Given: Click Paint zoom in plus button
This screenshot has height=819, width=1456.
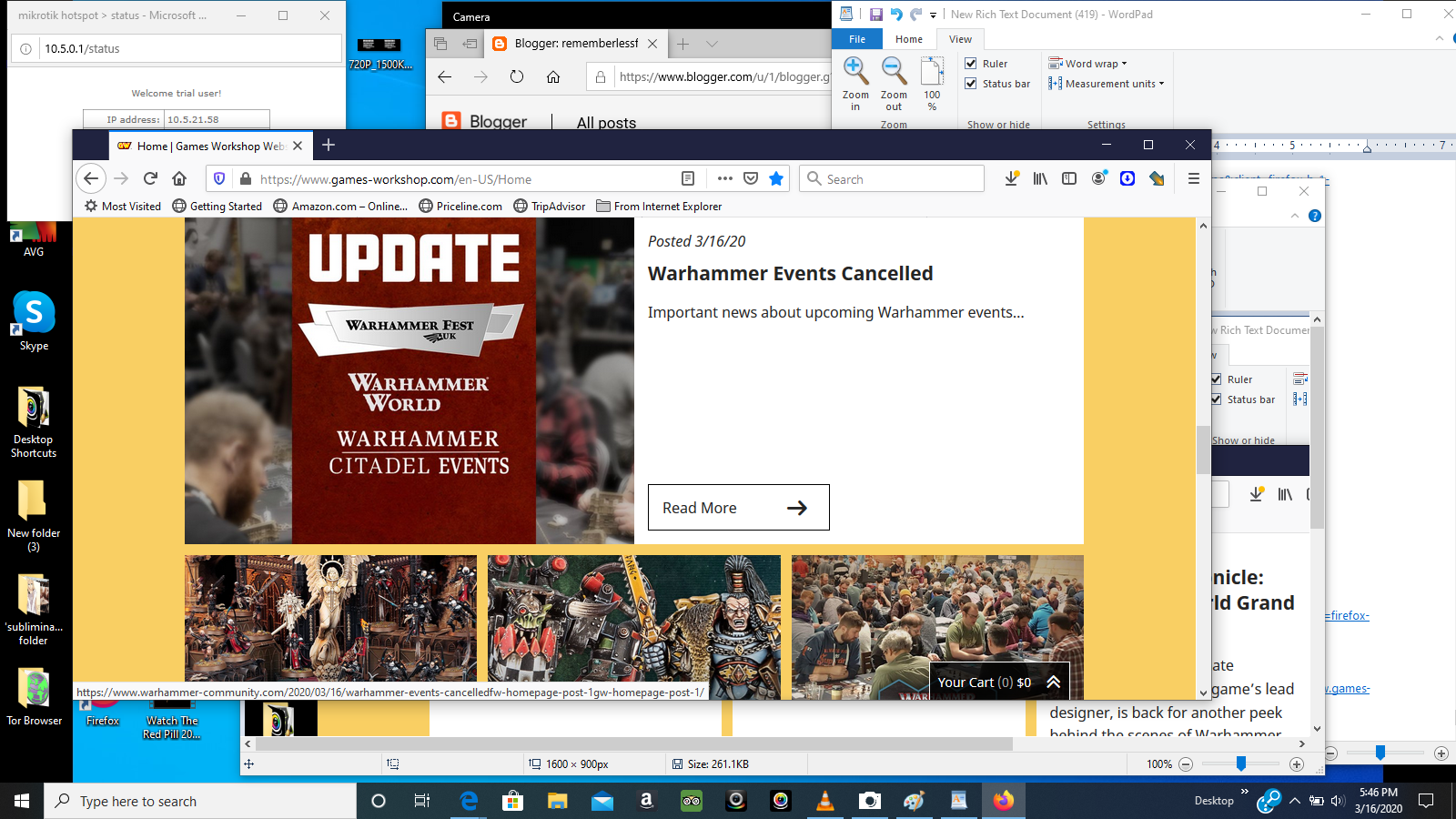Looking at the screenshot, I should click(1297, 764).
